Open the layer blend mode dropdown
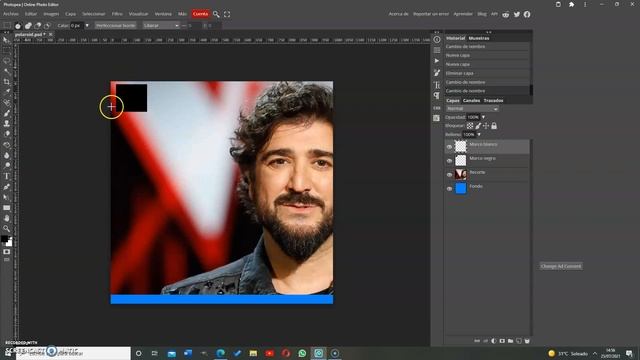The height and width of the screenshot is (360, 640). point(472,109)
